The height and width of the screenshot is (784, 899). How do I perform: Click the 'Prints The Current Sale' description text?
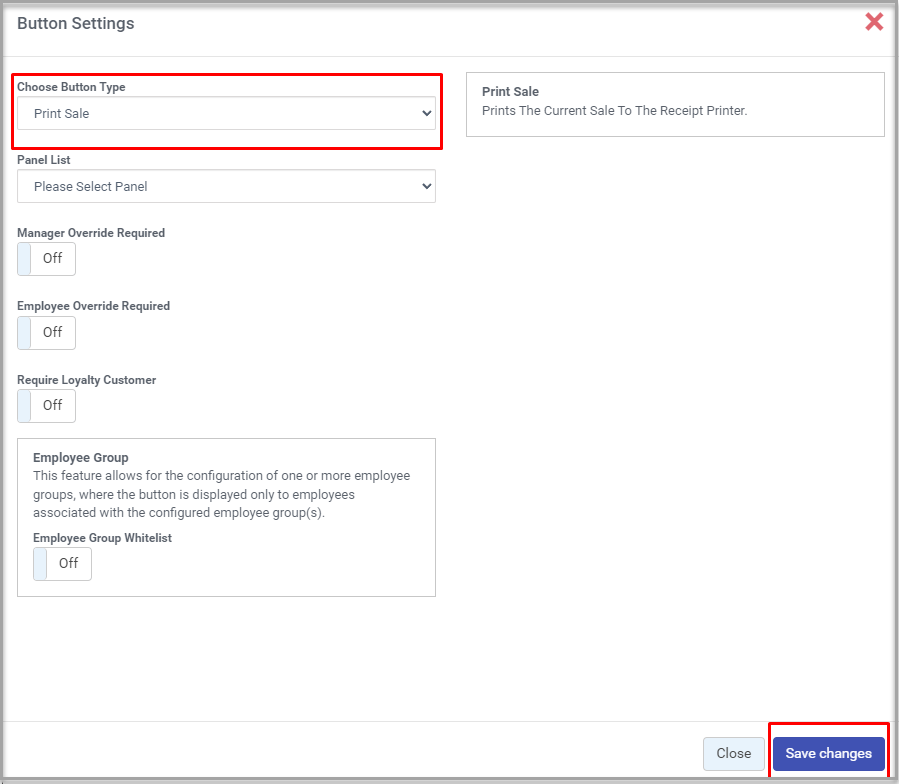point(614,110)
